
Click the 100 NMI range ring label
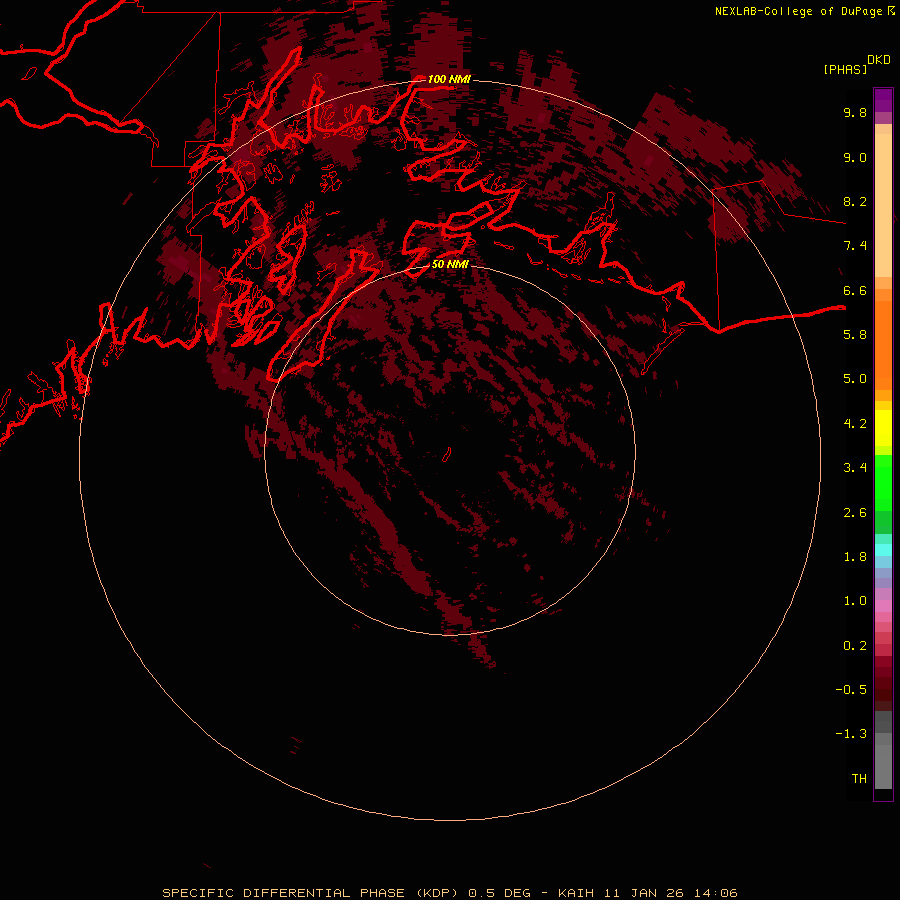[x=449, y=79]
